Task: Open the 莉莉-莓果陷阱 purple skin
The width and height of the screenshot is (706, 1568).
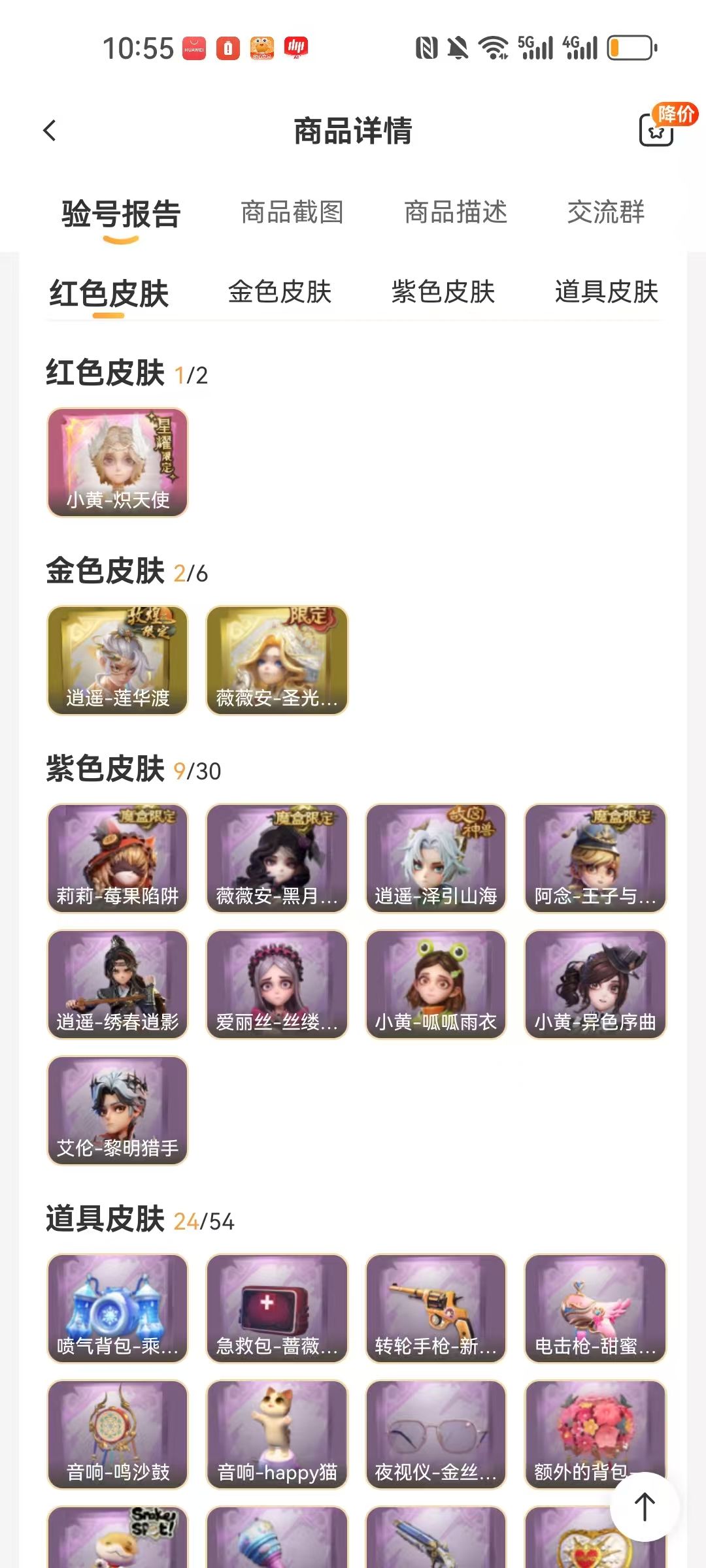Action: (118, 858)
